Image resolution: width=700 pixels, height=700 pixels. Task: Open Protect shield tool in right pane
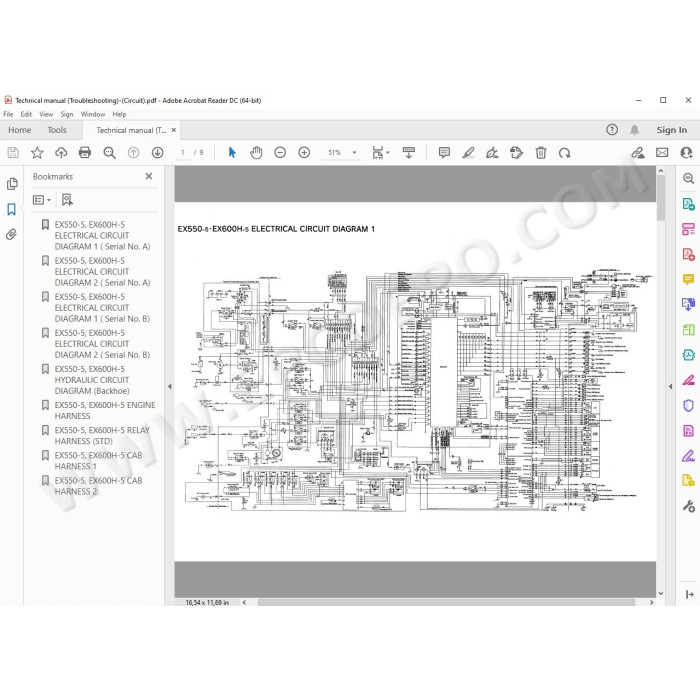688,405
